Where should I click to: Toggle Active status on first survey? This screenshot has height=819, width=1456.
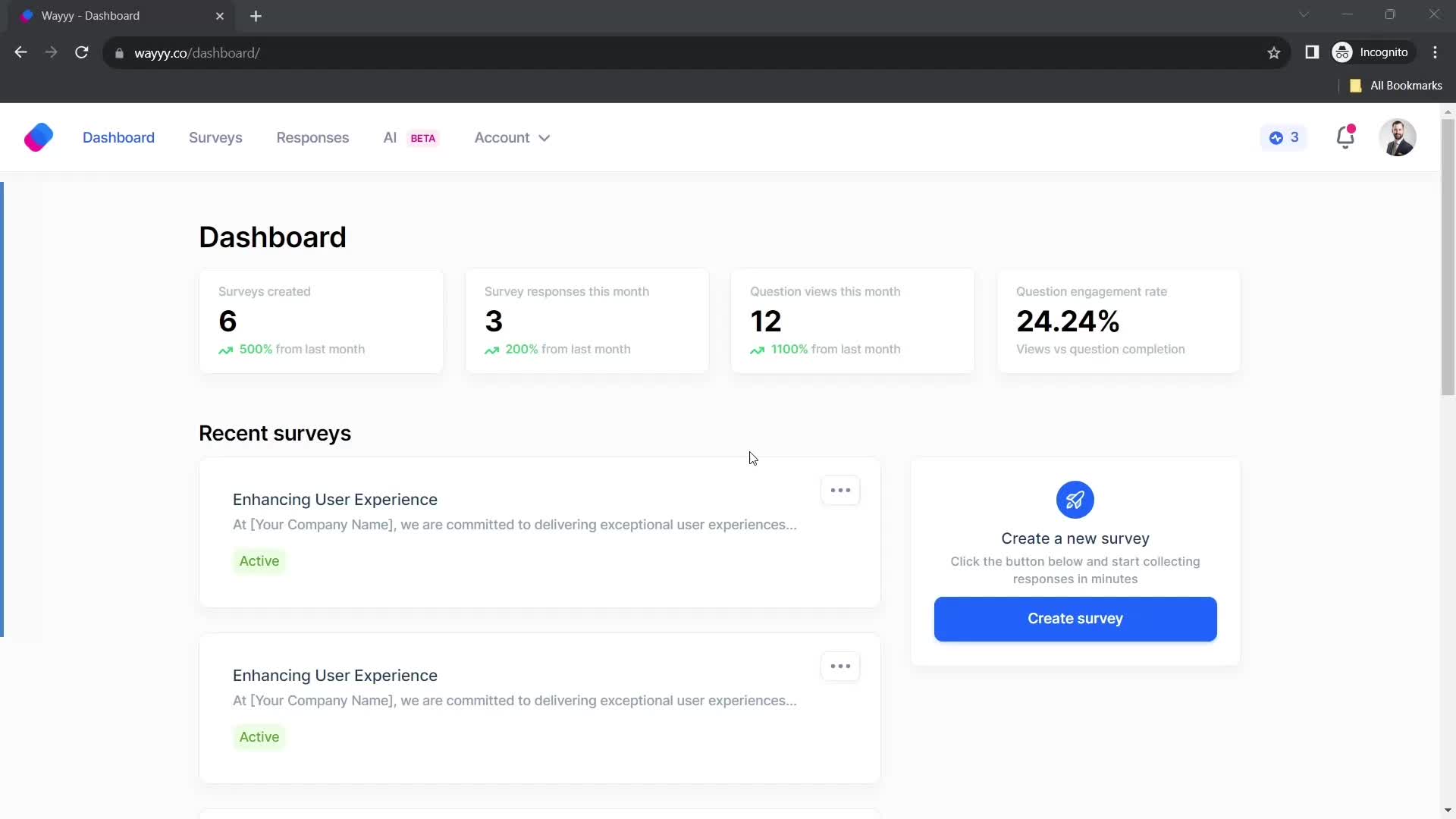259,560
